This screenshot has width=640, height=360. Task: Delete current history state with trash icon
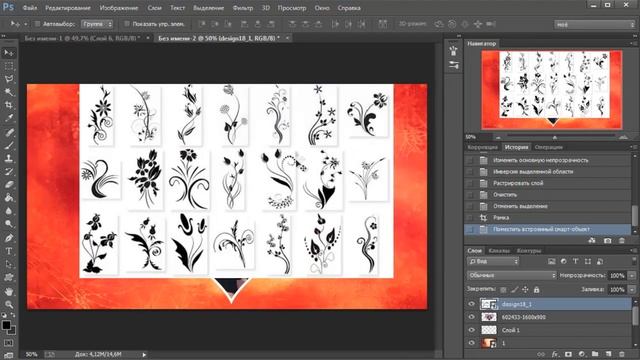[622, 241]
